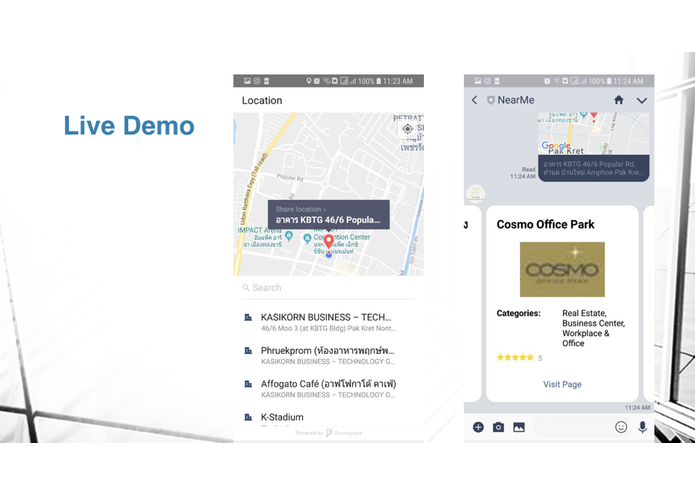The height and width of the screenshot is (494, 695).
Task: Tap the Google logo on chat map
Action: tap(556, 146)
